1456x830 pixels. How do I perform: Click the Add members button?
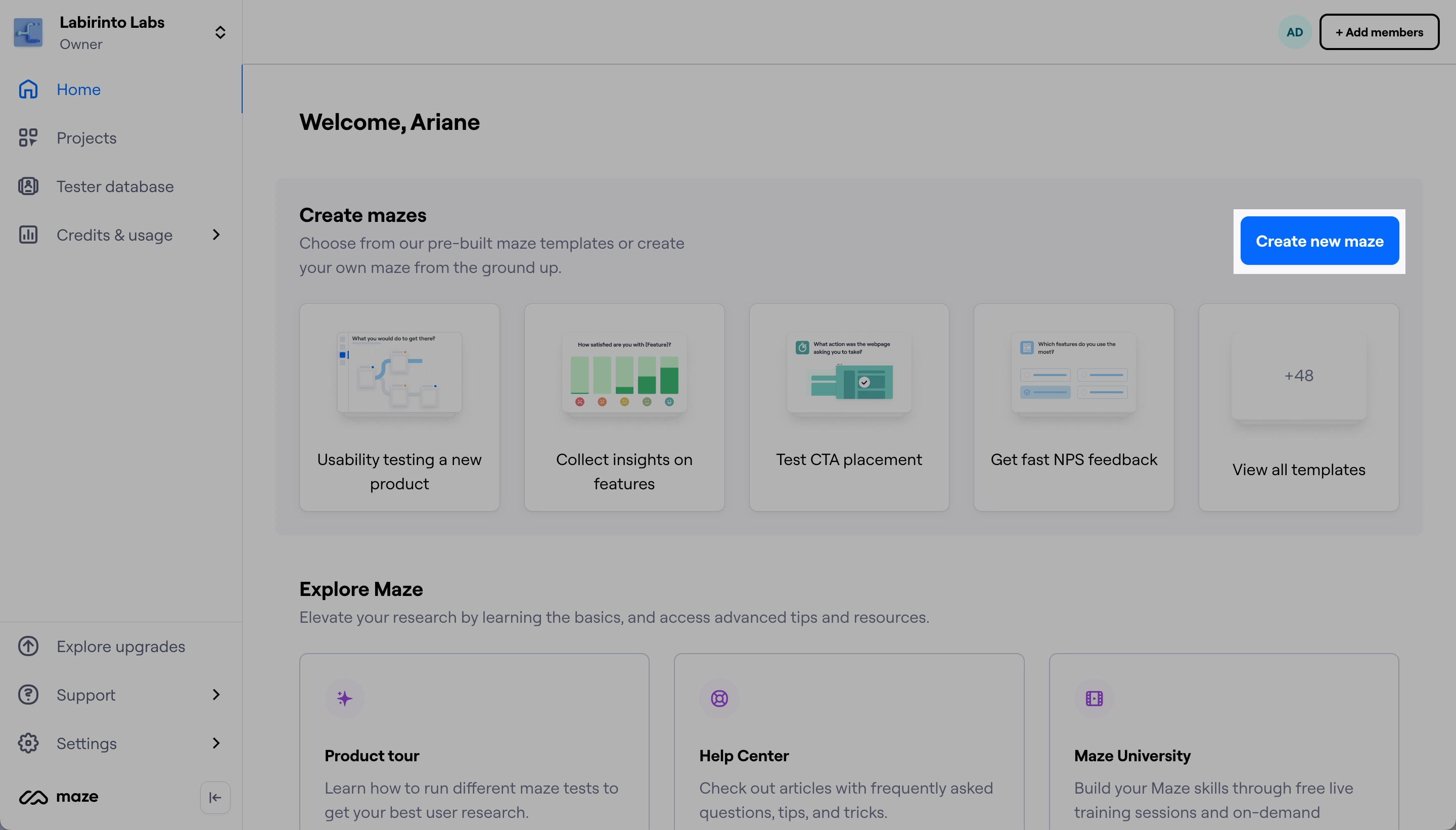(x=1379, y=32)
